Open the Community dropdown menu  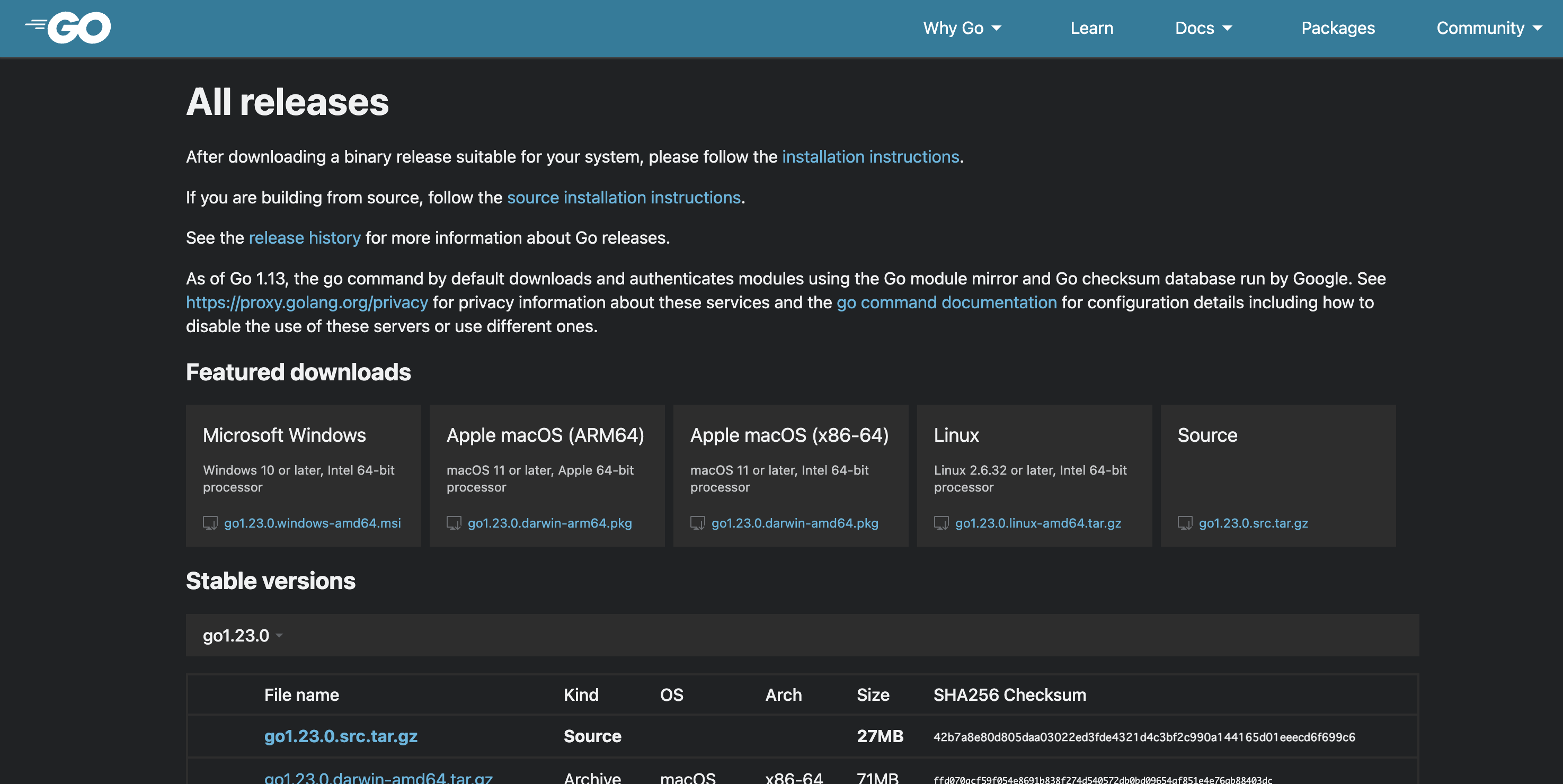click(1488, 28)
